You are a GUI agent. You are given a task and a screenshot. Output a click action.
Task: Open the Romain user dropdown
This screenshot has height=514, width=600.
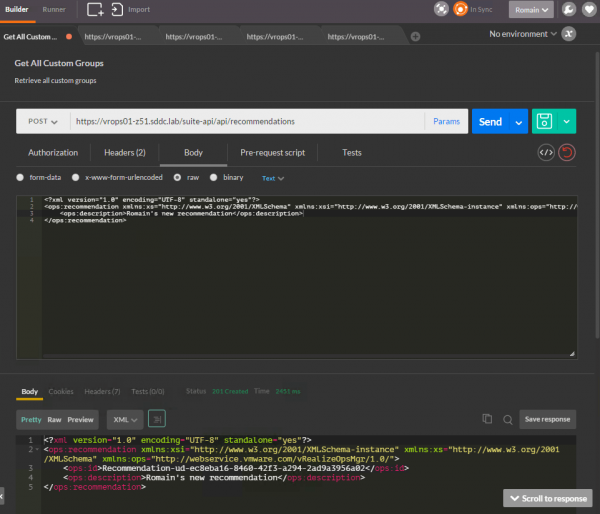[531, 10]
